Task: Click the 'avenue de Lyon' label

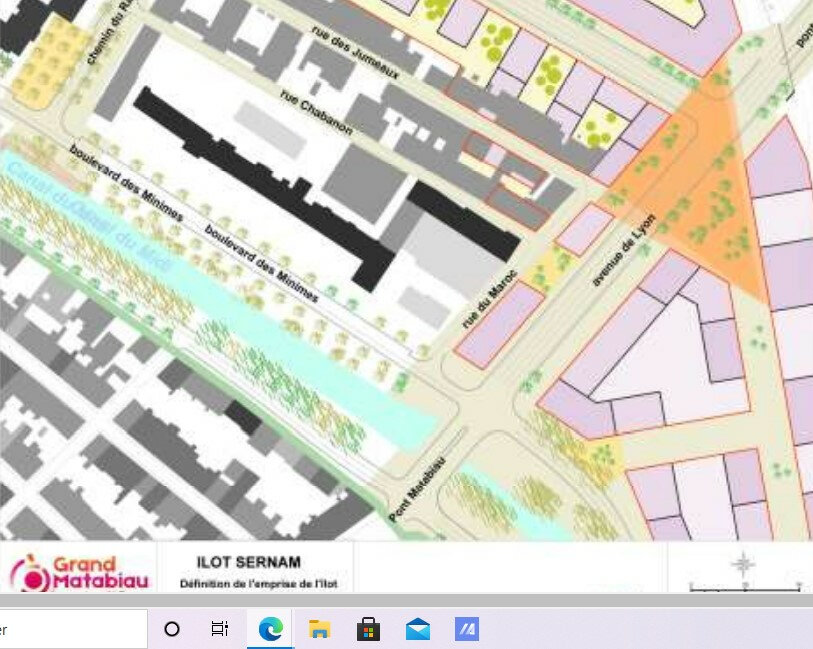Action: (624, 250)
